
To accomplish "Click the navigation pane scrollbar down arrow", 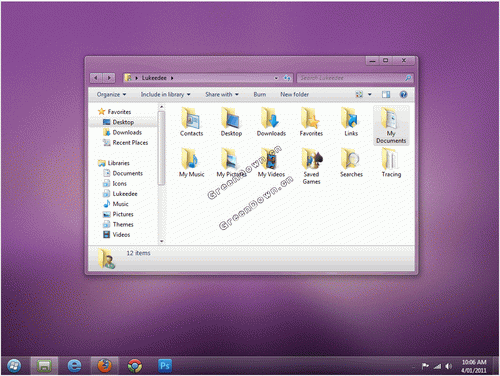I will 161,241.
